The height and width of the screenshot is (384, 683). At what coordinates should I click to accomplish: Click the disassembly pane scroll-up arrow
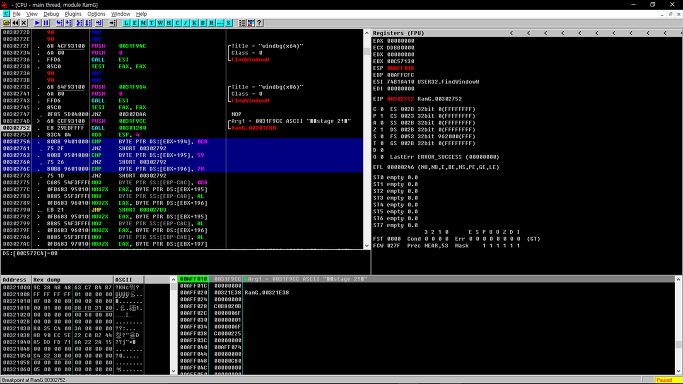pyautogui.click(x=367, y=33)
